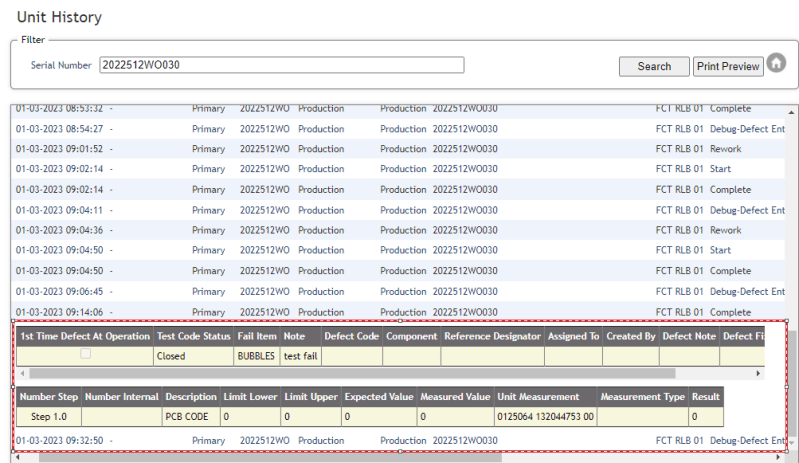Click the Closed status cell
The image size is (799, 463).
coord(194,356)
